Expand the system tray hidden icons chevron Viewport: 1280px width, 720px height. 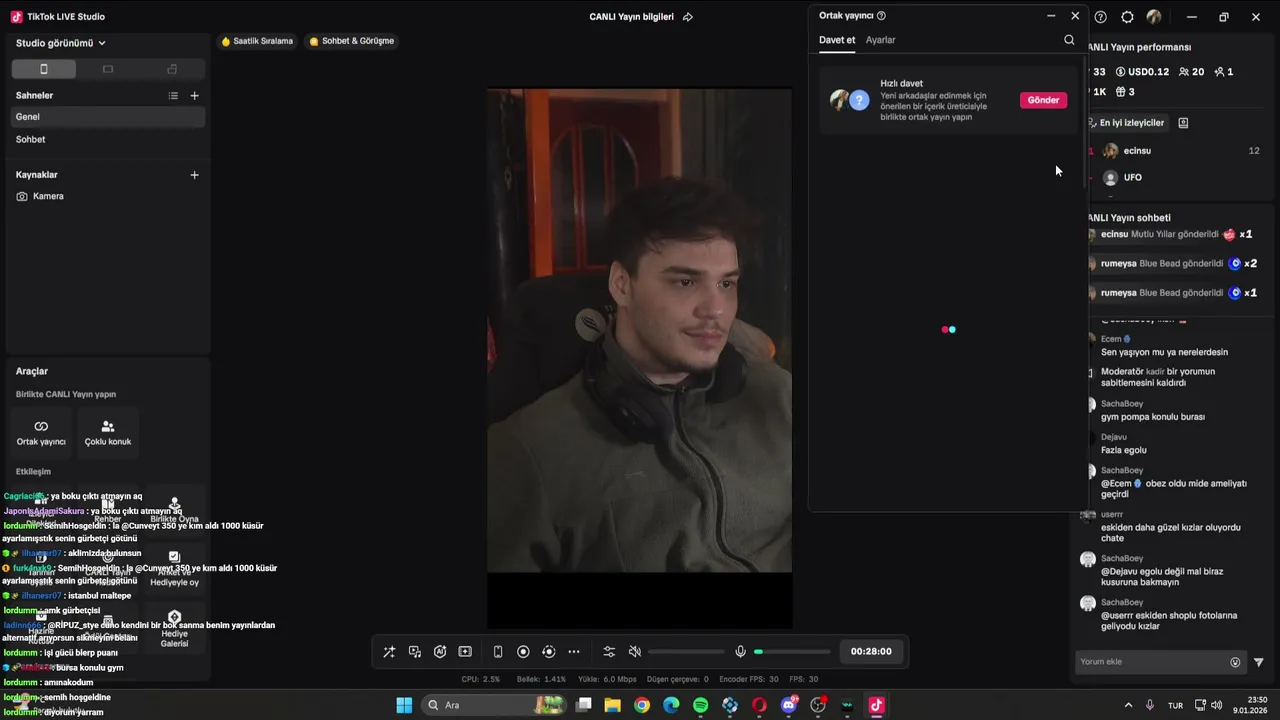pyautogui.click(x=1128, y=705)
